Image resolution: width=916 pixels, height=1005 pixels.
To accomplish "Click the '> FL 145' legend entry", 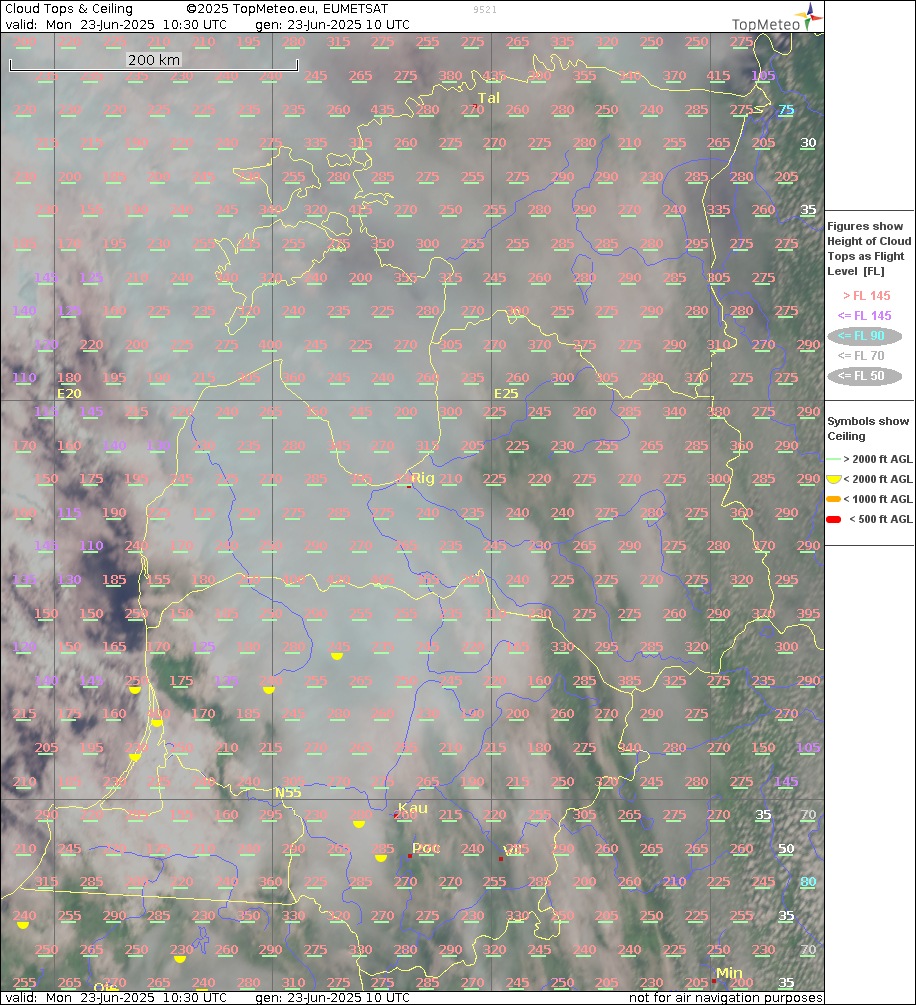I will coord(867,296).
